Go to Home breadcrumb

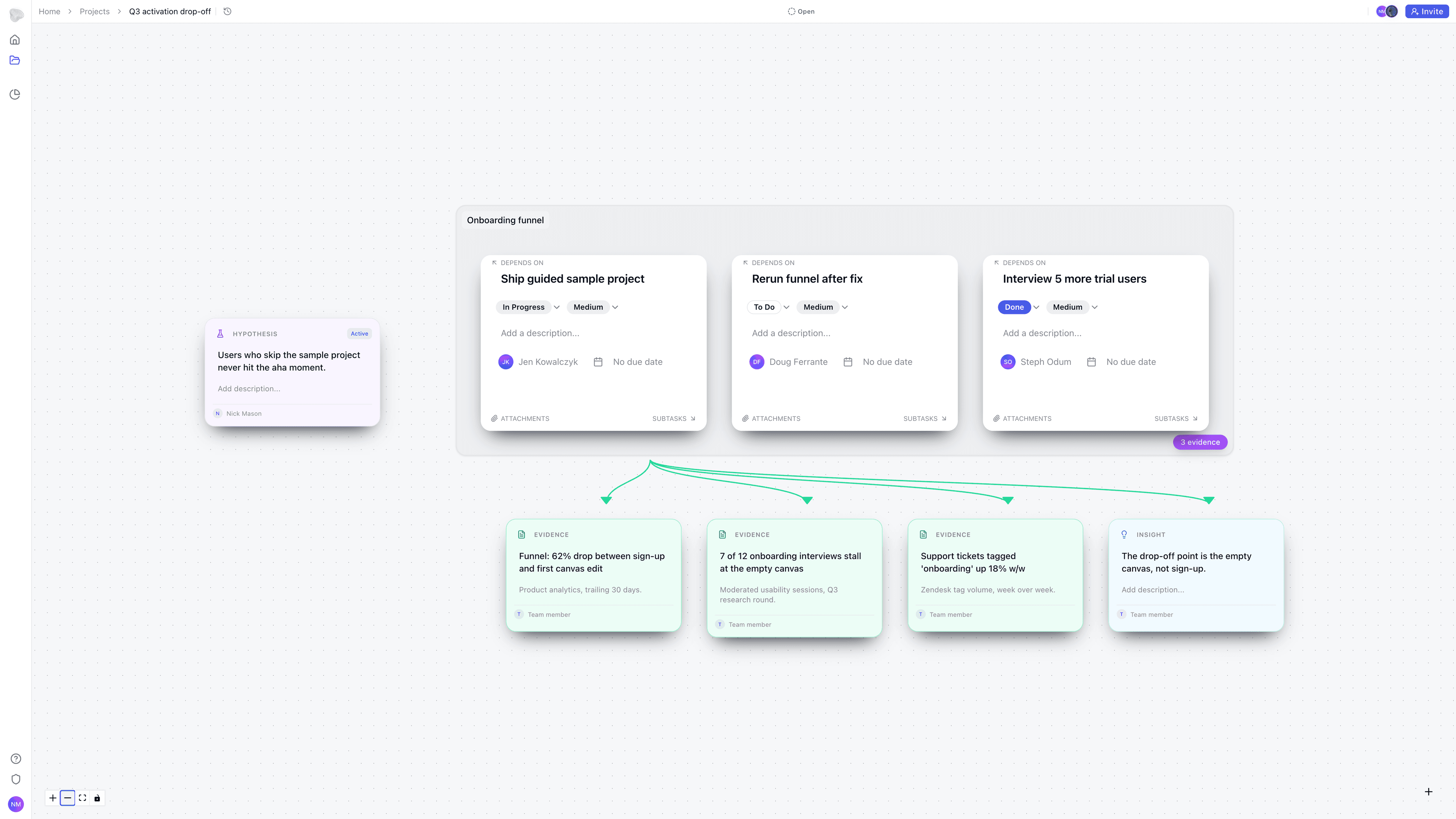(49, 11)
